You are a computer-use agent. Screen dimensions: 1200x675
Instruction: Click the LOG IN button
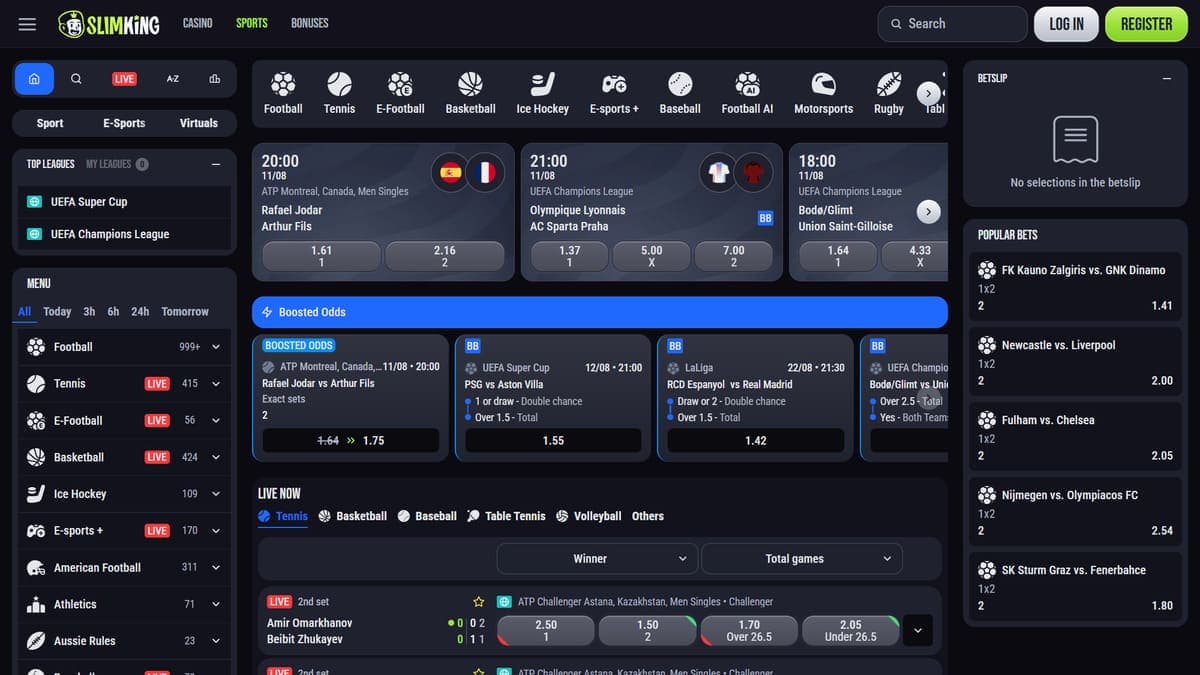[x=1066, y=24]
